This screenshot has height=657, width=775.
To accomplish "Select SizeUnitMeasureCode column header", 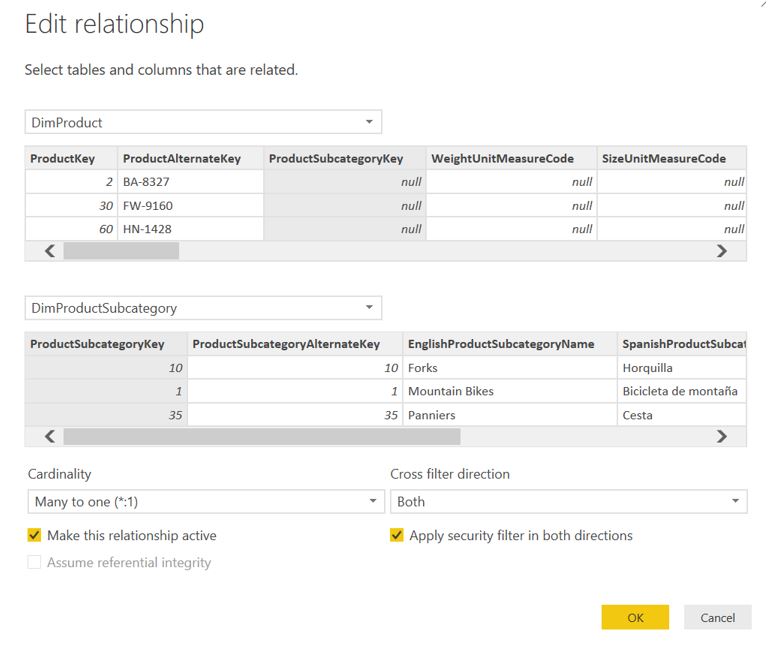I will tap(672, 159).
